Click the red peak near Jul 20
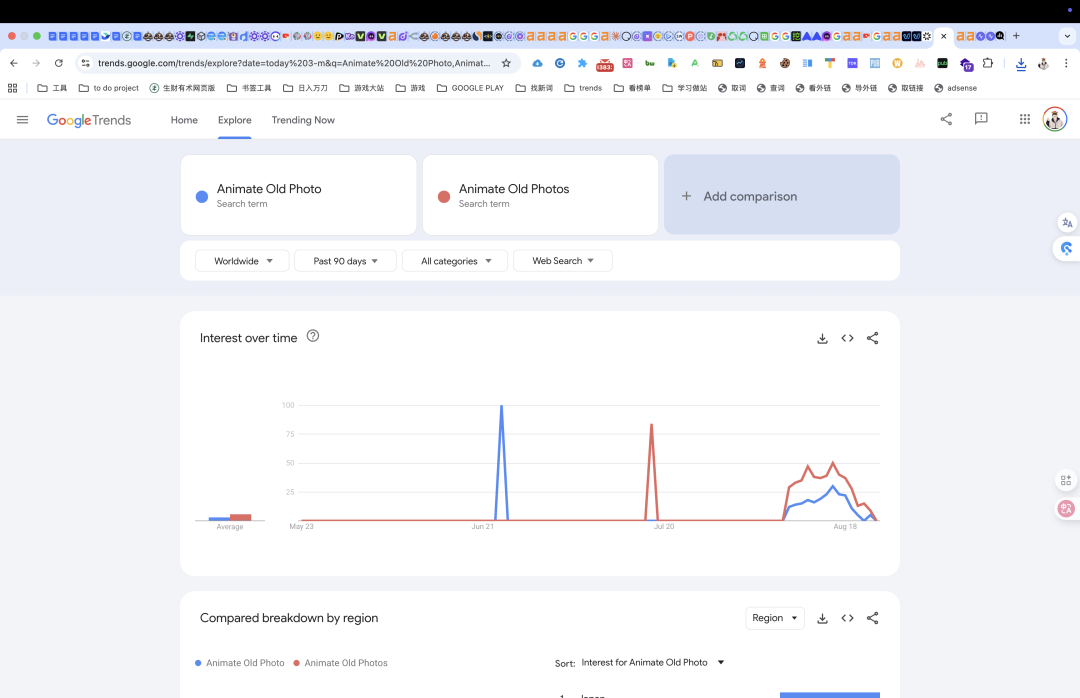 point(652,425)
